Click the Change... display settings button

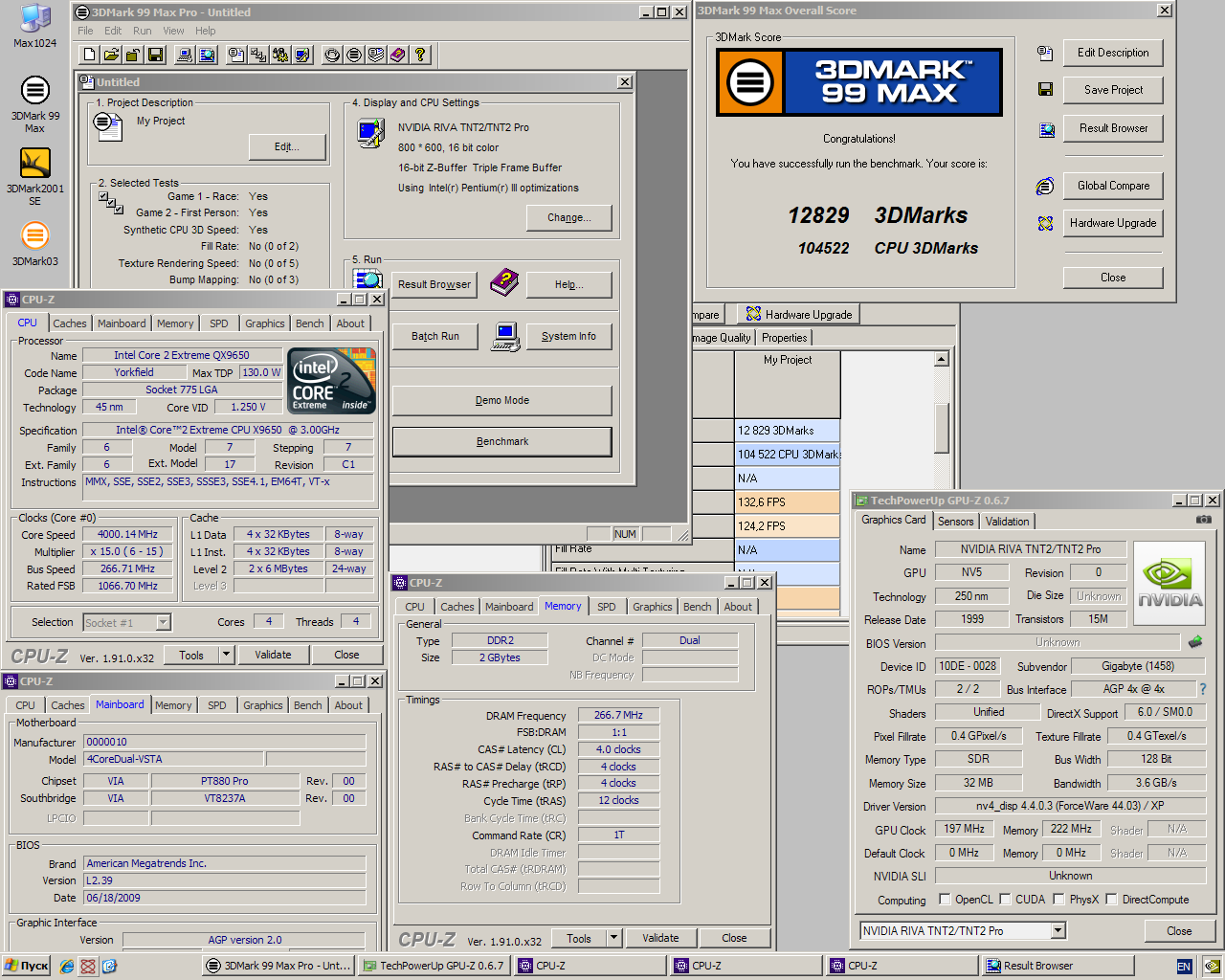pos(569,217)
